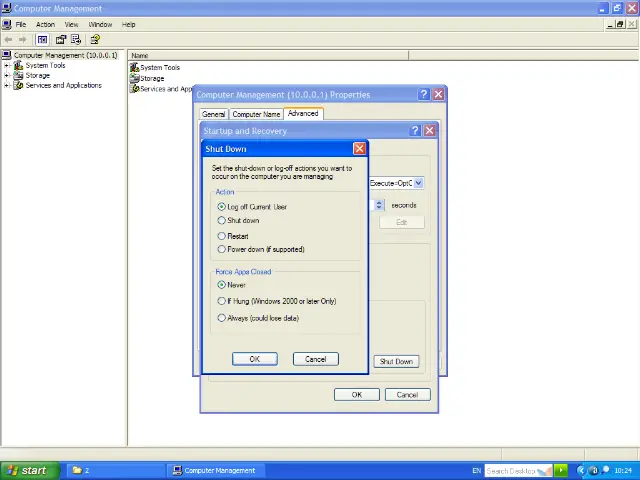The height and width of the screenshot is (480, 640).
Task: Click the MMC console icon left of File menu
Action: point(7,24)
